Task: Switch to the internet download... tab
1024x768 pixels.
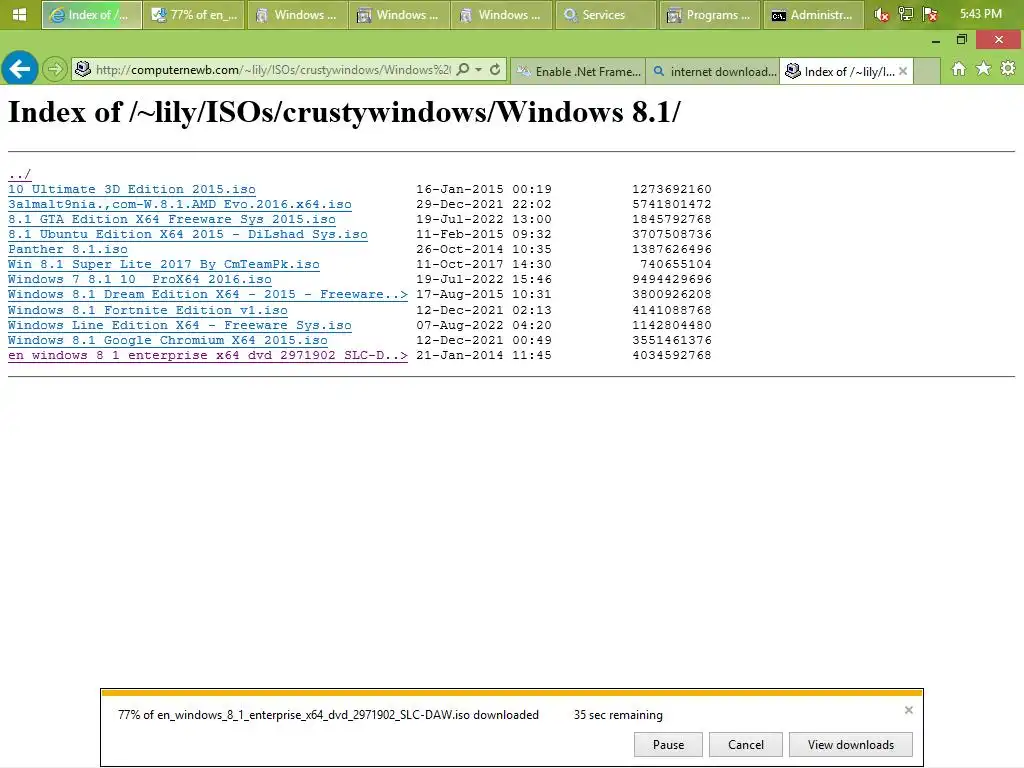Action: [712, 71]
